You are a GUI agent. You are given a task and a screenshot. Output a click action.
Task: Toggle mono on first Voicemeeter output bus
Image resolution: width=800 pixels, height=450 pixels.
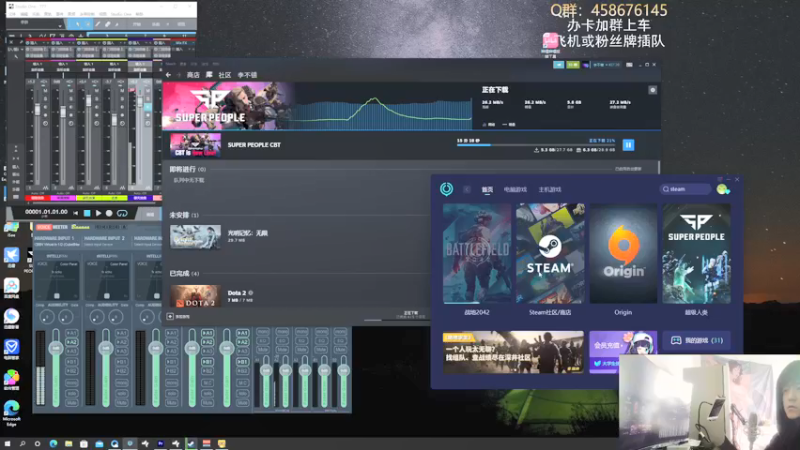[x=262, y=332]
